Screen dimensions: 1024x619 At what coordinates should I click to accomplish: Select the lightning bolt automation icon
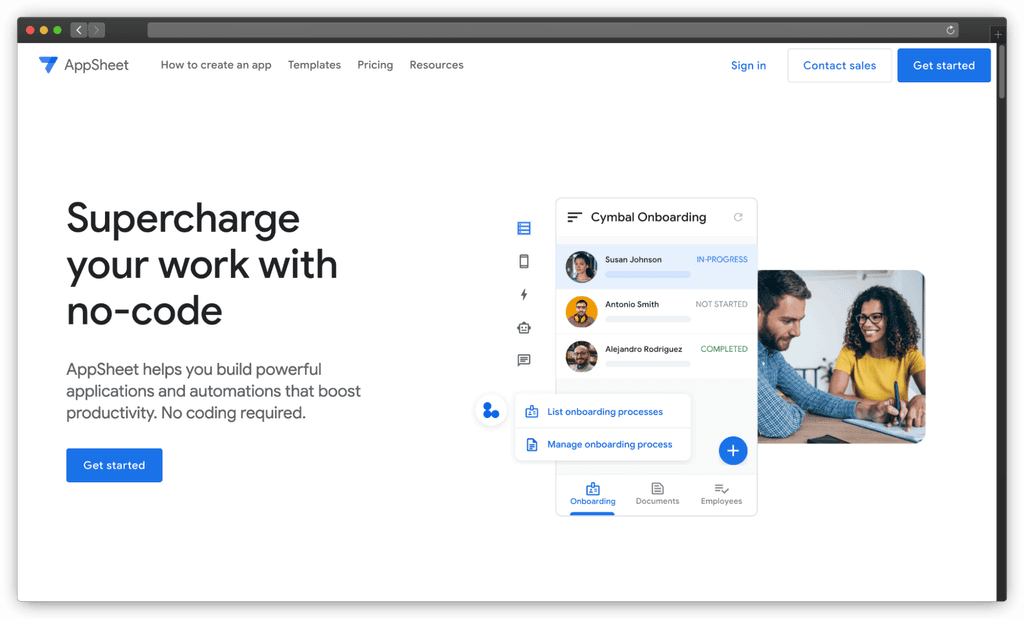(524, 294)
